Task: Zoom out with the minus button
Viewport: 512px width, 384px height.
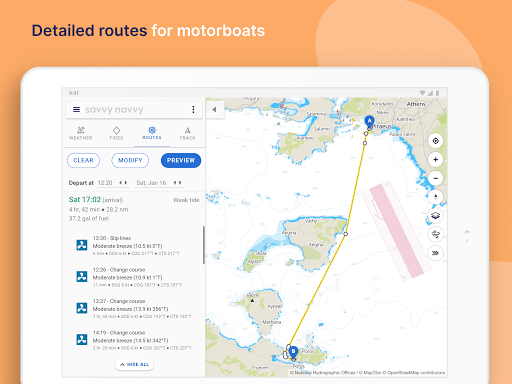Action: point(435,178)
